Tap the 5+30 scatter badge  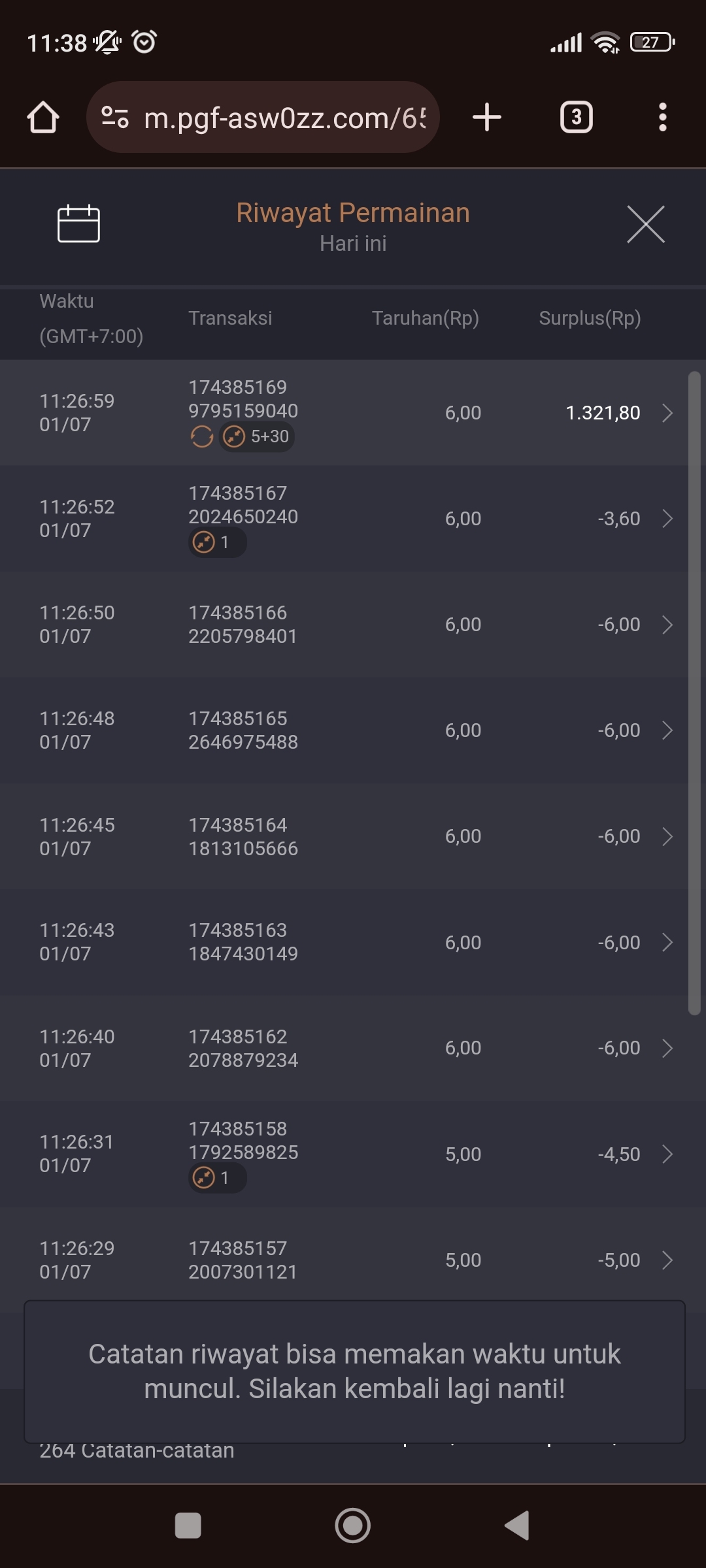tap(257, 436)
